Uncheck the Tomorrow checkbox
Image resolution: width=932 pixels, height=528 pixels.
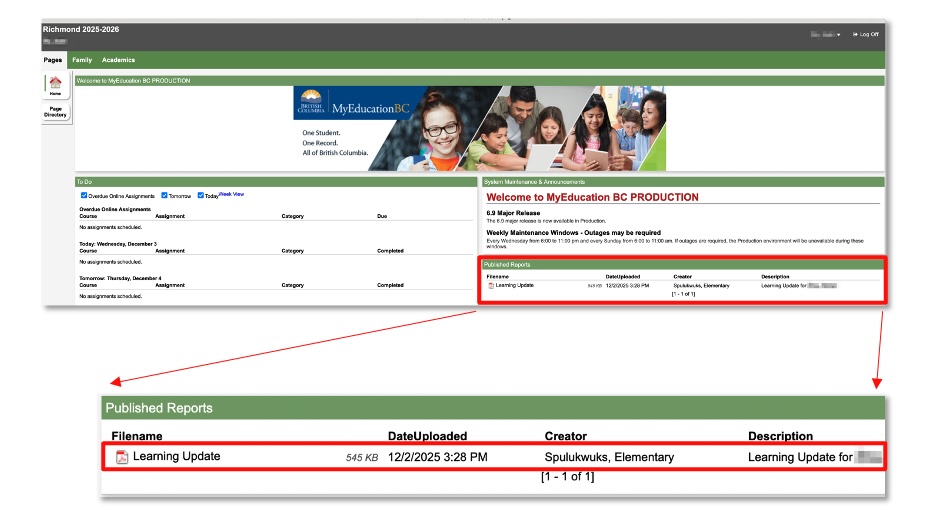coord(164,195)
